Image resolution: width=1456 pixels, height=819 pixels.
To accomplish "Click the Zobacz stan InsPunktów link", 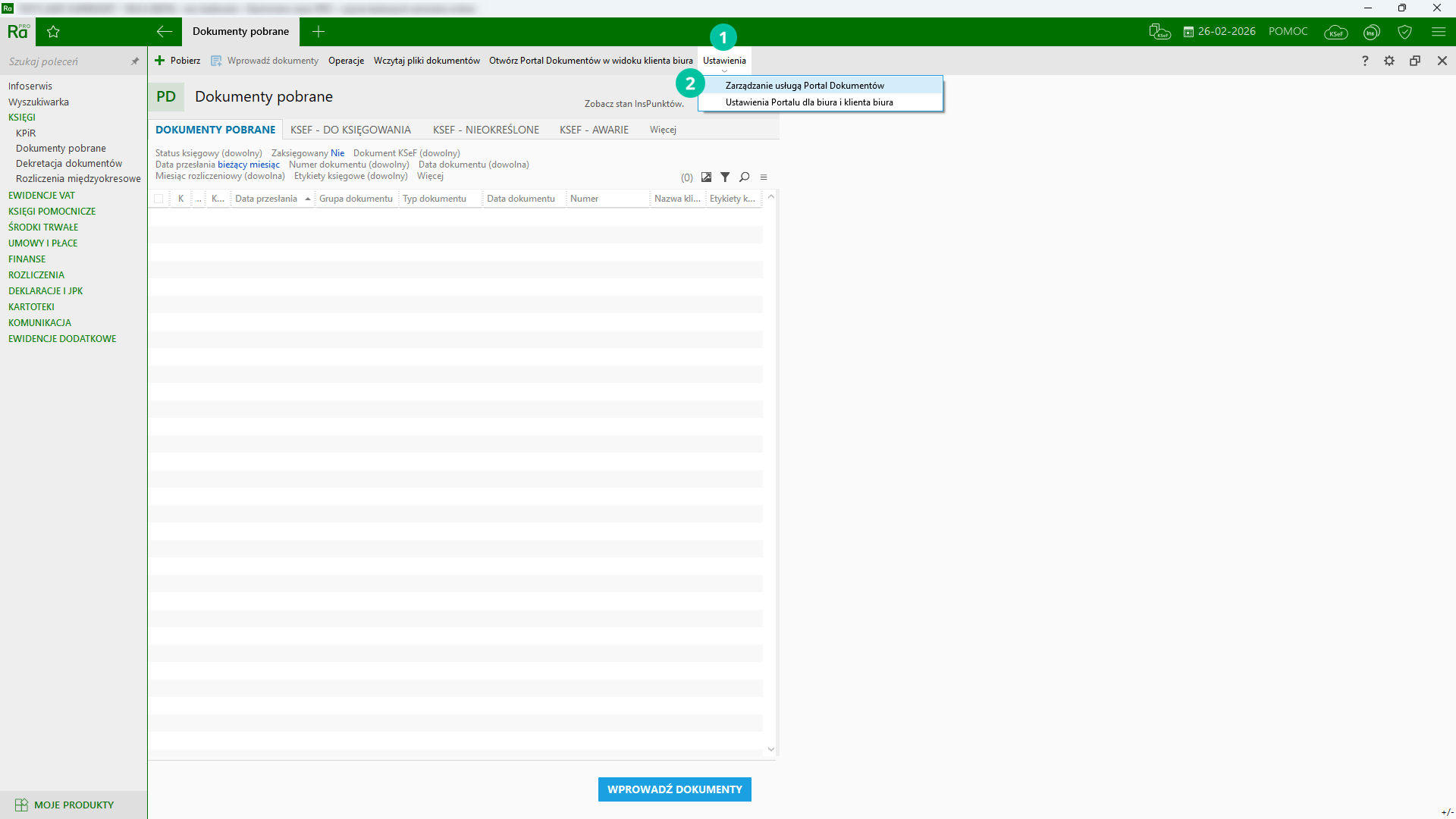I will tap(633, 104).
